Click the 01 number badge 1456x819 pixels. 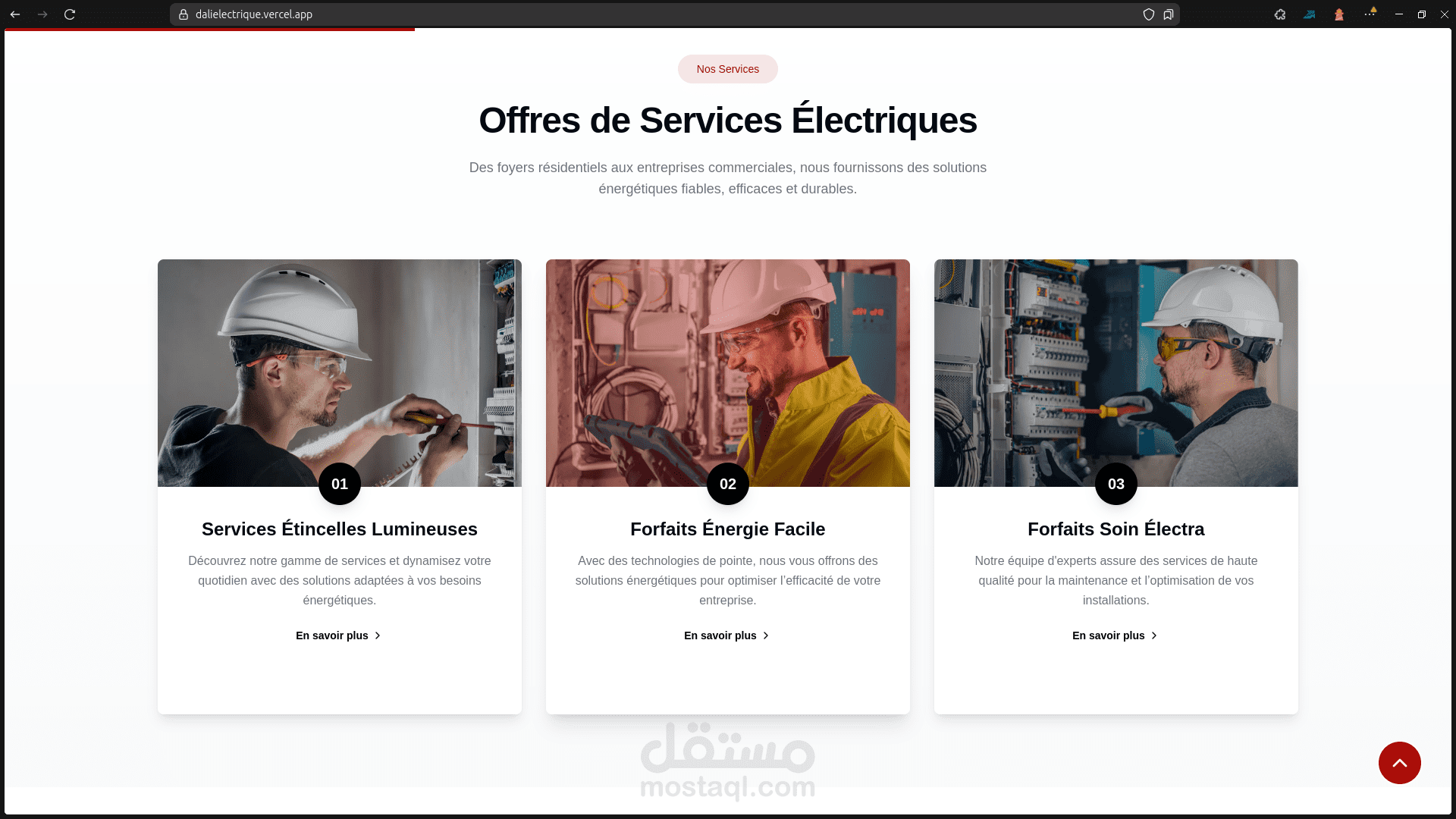[x=340, y=484]
